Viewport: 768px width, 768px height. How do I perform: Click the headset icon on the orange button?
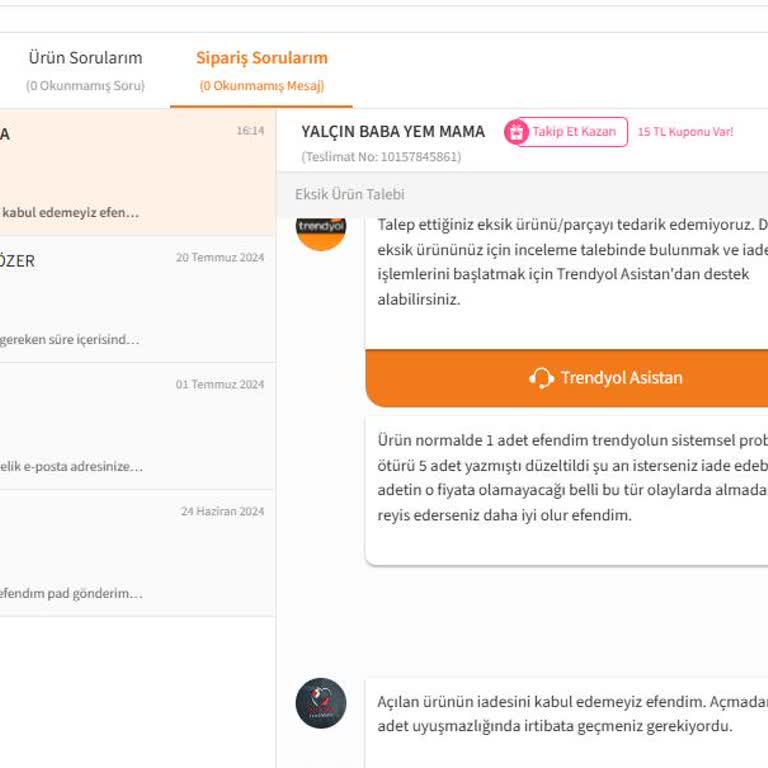pyautogui.click(x=541, y=378)
